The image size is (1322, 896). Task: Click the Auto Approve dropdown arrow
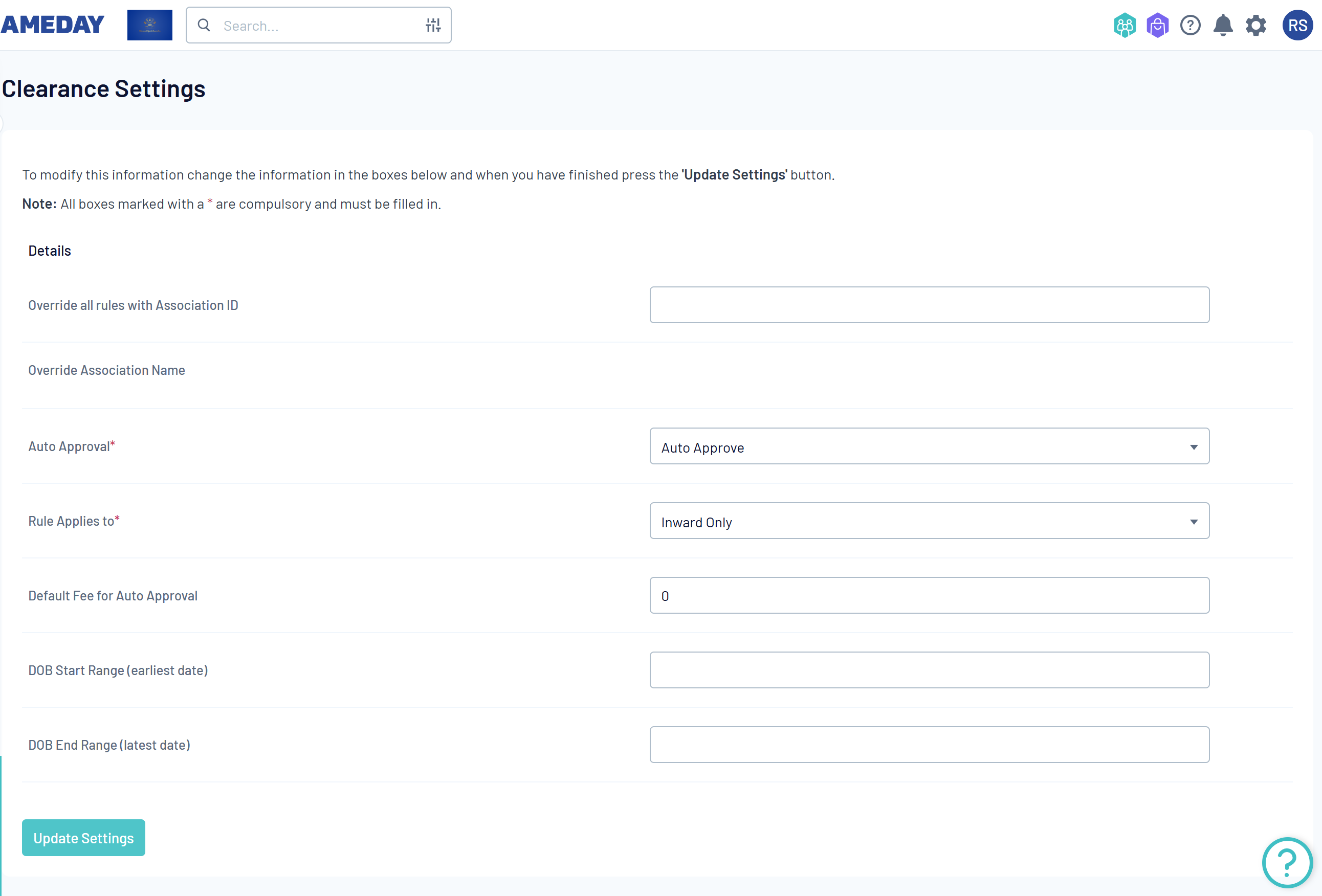pyautogui.click(x=1194, y=447)
